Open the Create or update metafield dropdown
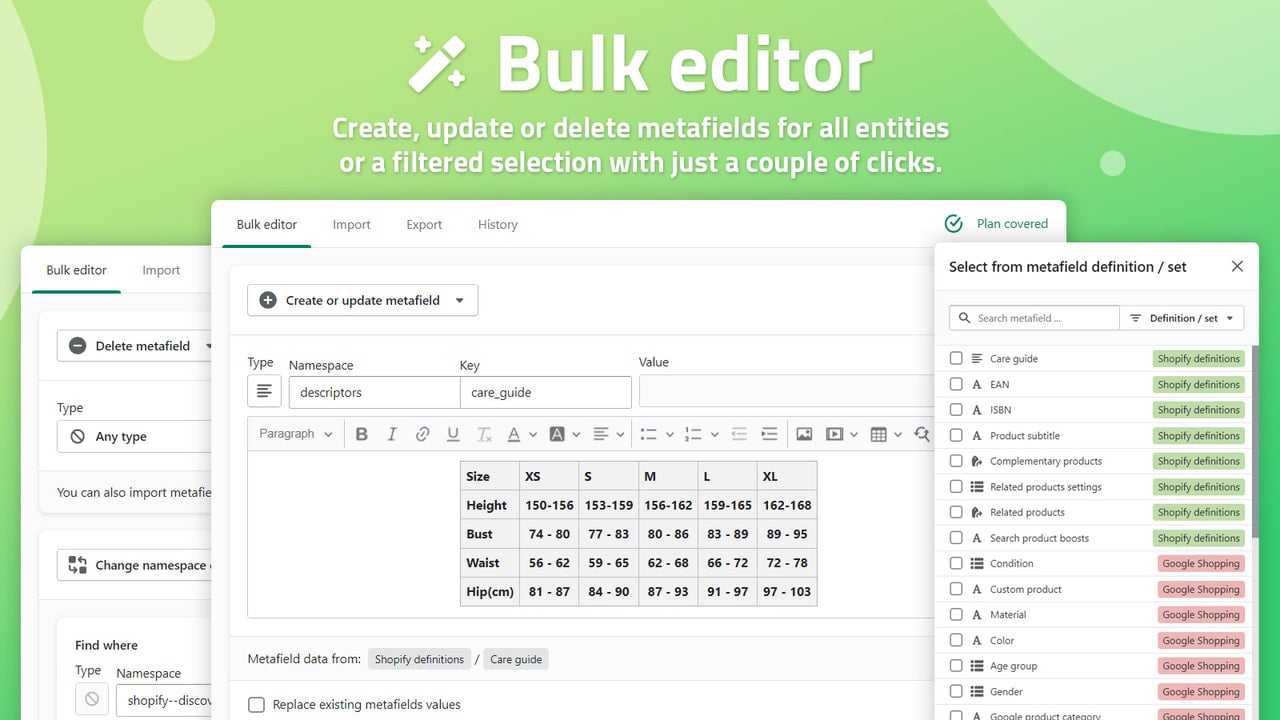Image resolution: width=1280 pixels, height=720 pixels. [x=362, y=300]
